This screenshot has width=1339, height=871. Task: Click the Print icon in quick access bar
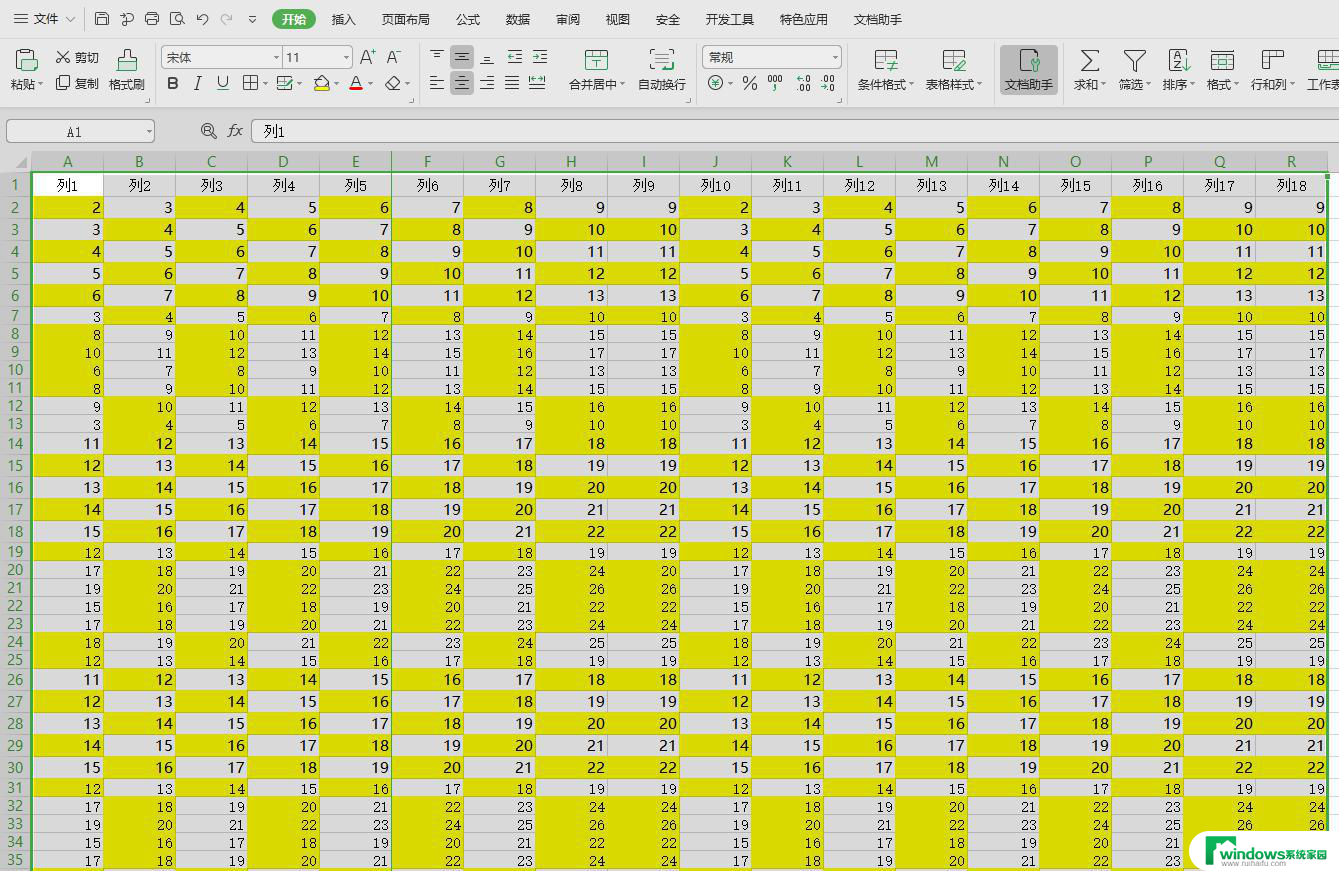coord(152,19)
